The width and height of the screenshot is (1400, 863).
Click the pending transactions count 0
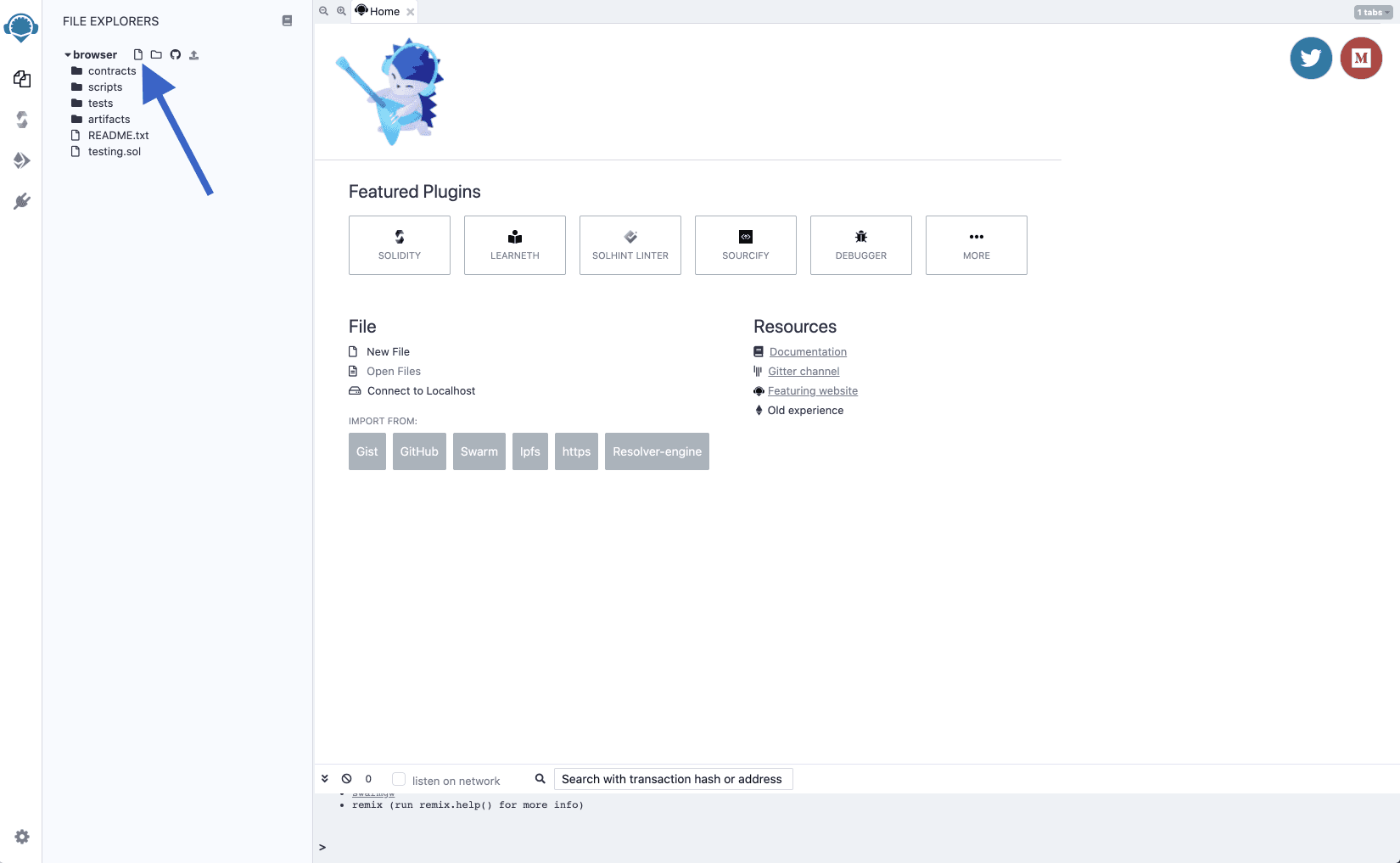click(368, 778)
